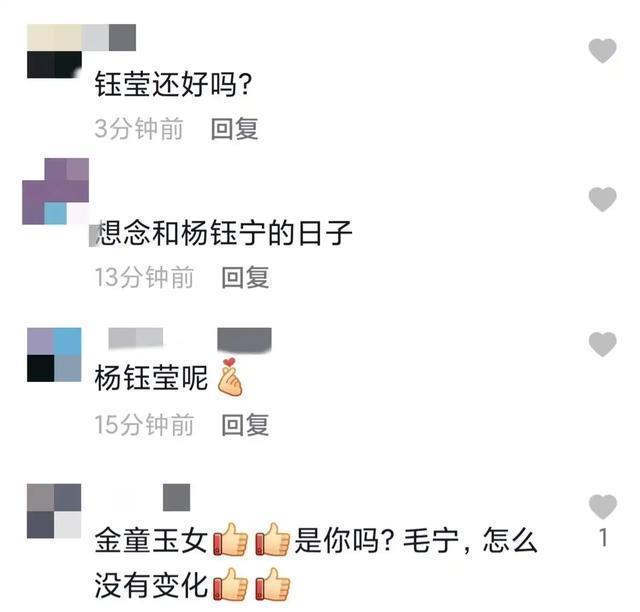Open the gray avatar of the "金童玉女" commenter

click(x=54, y=511)
